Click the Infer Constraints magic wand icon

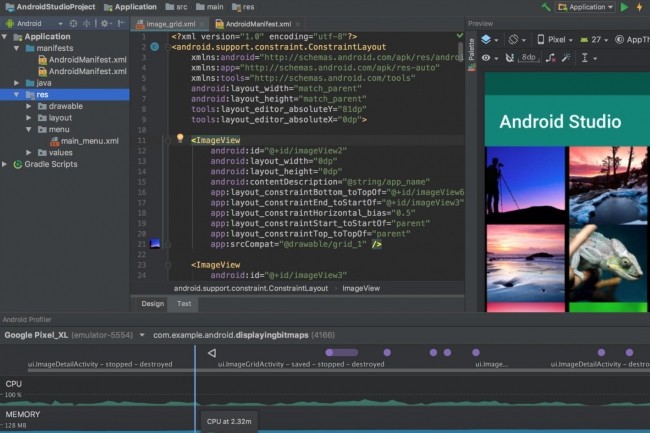tap(566, 58)
